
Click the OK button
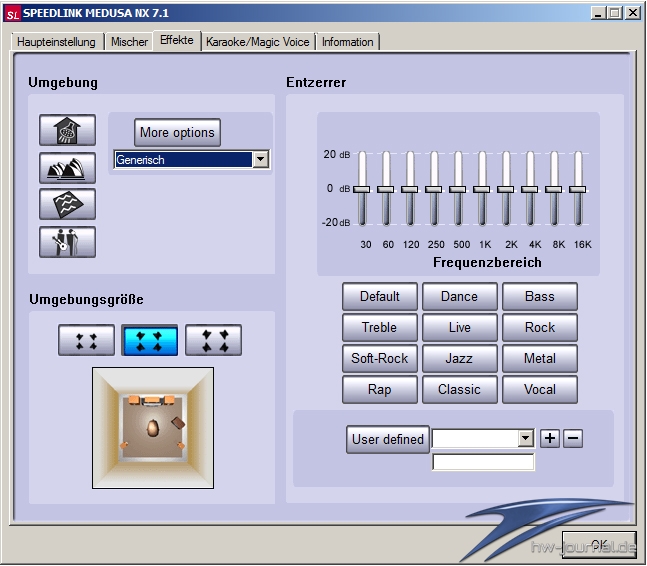tap(599, 544)
